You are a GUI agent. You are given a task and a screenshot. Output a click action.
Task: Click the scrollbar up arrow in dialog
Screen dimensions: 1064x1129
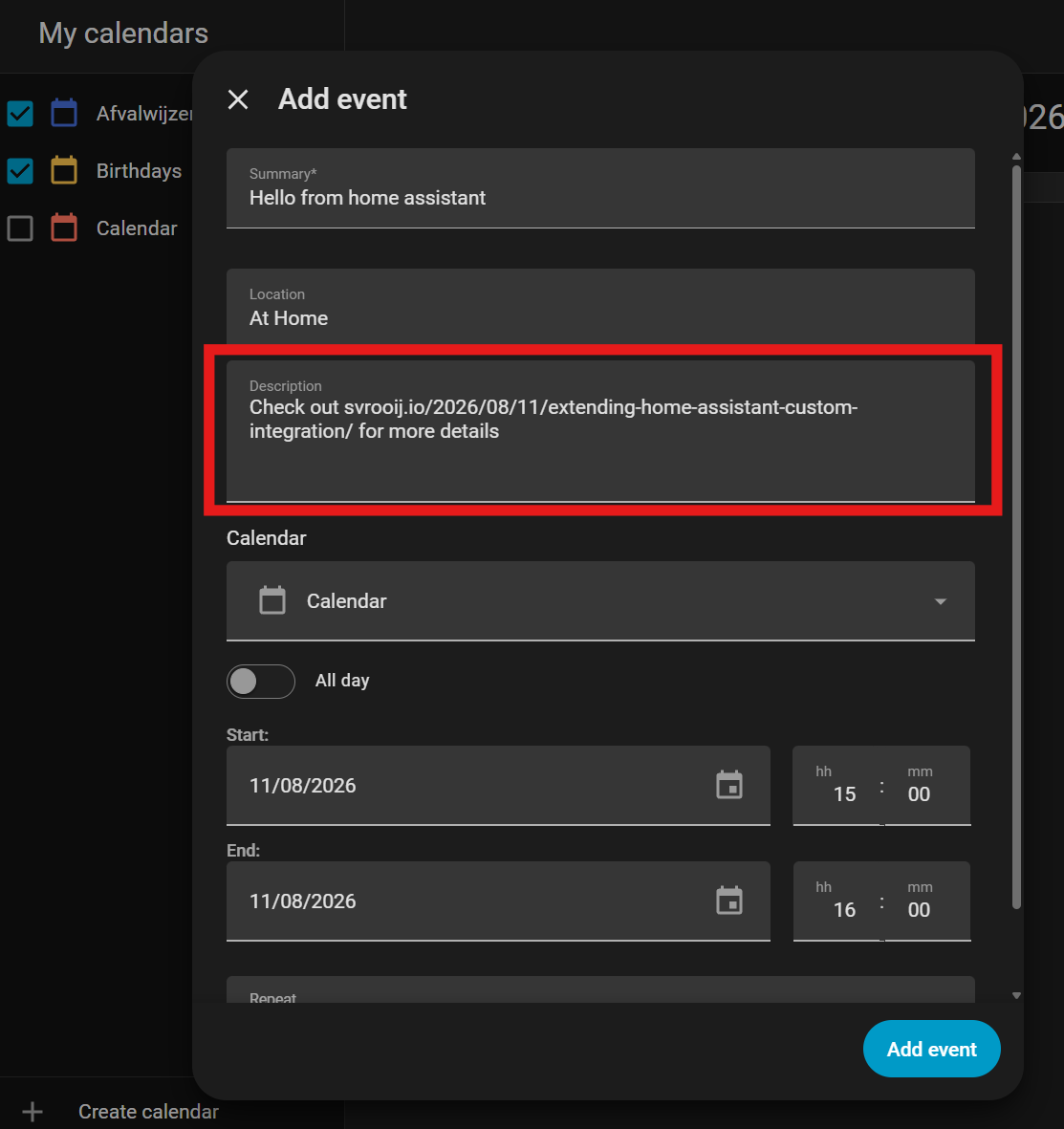1016,156
